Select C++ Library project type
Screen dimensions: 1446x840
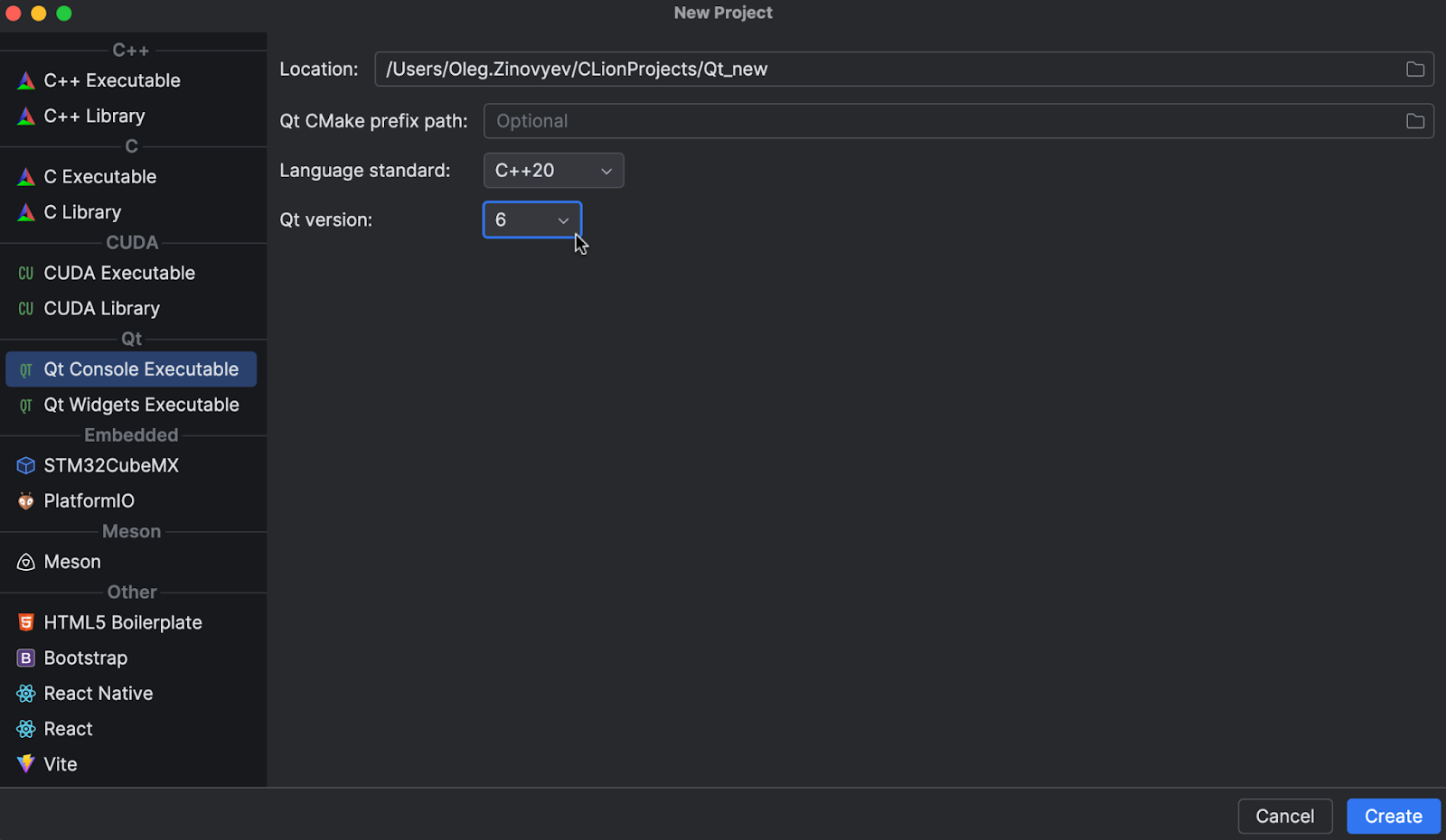(x=132, y=116)
